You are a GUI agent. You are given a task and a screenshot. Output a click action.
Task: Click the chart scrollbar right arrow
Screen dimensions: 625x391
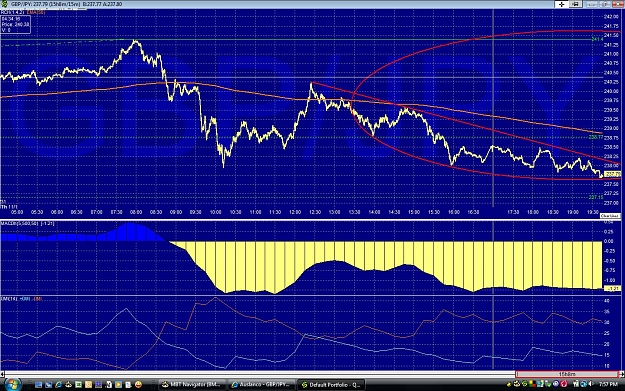coord(622,374)
